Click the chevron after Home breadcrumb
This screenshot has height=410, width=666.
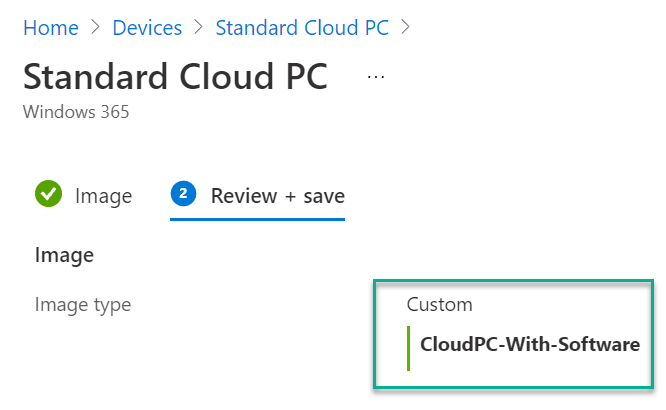[x=96, y=28]
